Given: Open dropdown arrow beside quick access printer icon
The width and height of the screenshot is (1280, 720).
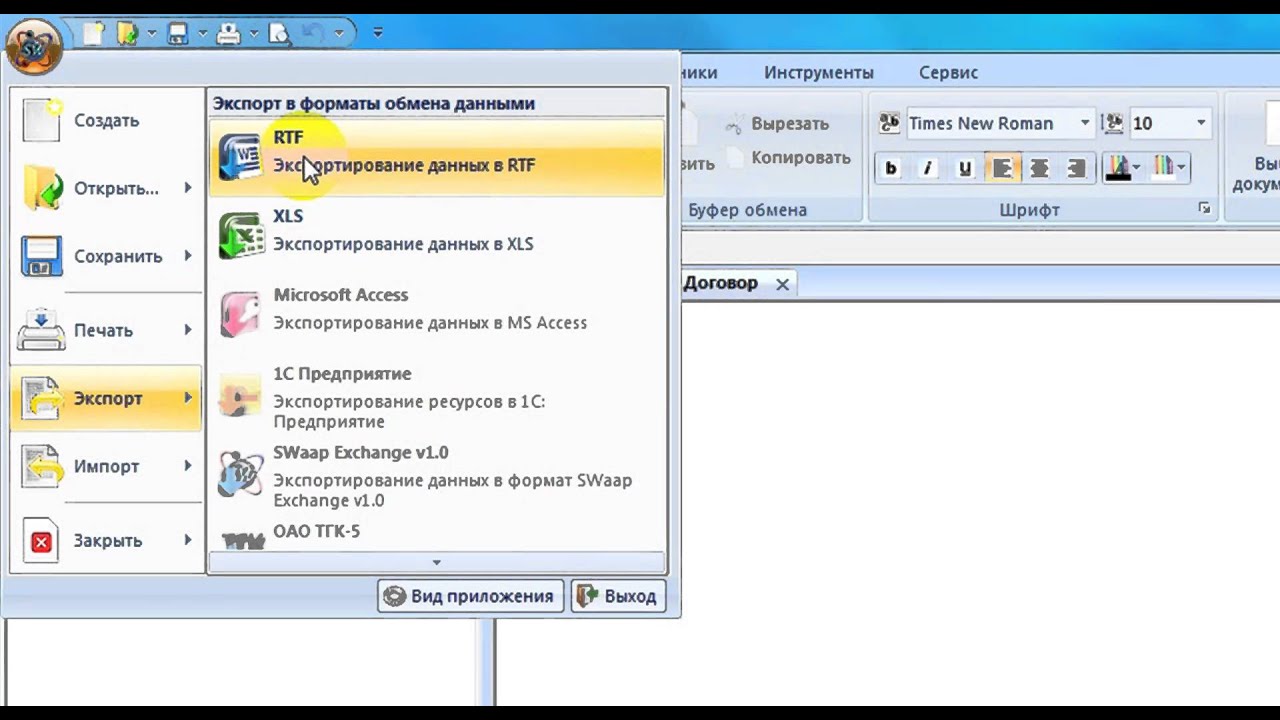Looking at the screenshot, I should pyautogui.click(x=254, y=34).
